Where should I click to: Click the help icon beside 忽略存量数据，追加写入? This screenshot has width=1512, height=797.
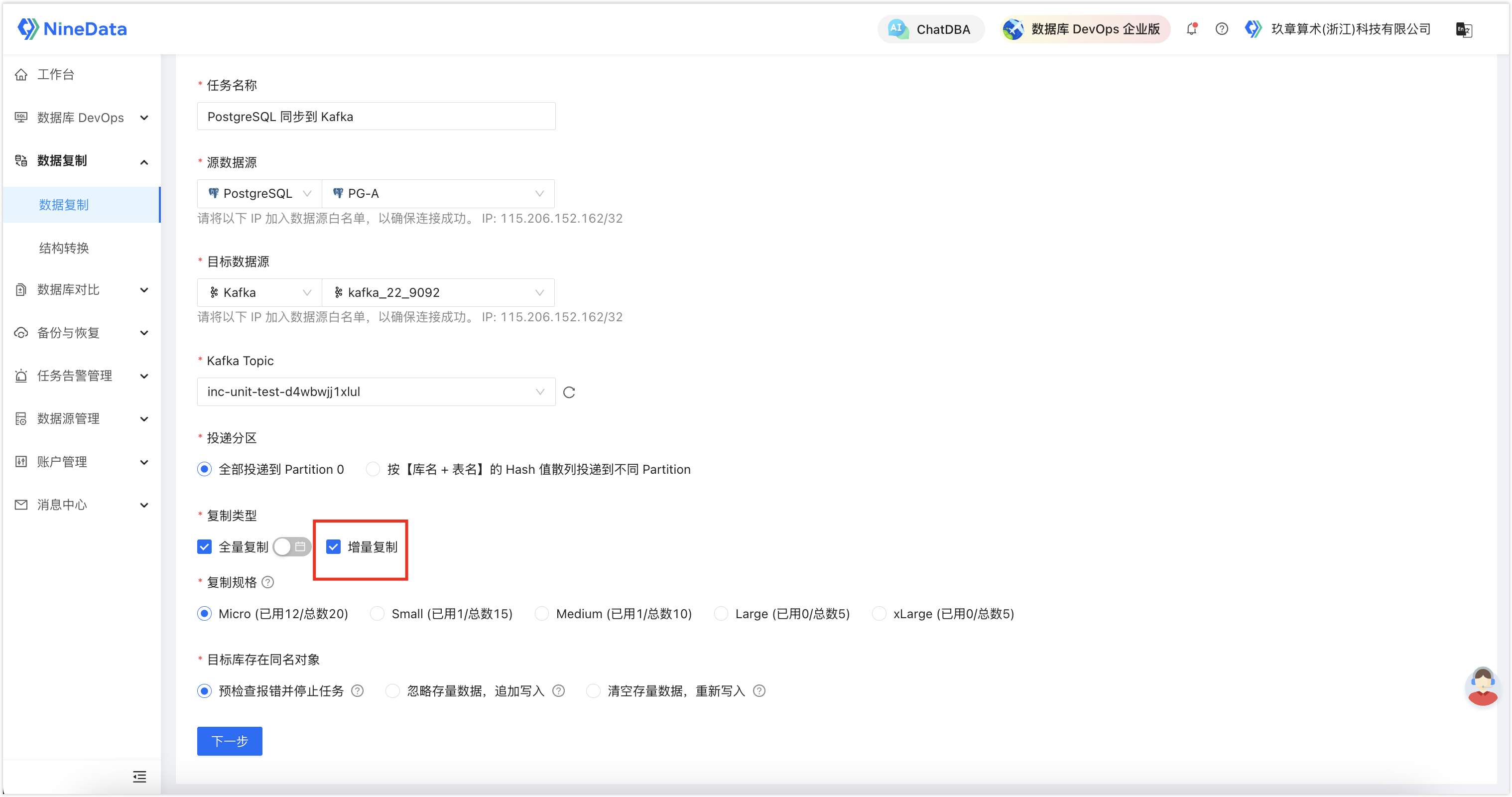click(x=558, y=691)
